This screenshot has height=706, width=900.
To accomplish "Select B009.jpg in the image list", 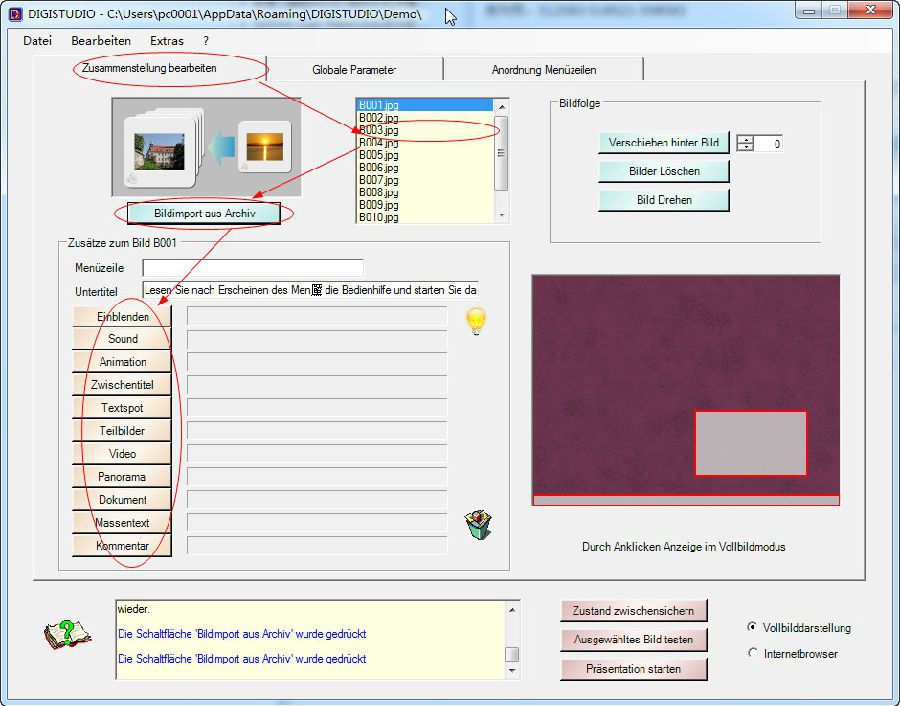I will click(x=425, y=205).
